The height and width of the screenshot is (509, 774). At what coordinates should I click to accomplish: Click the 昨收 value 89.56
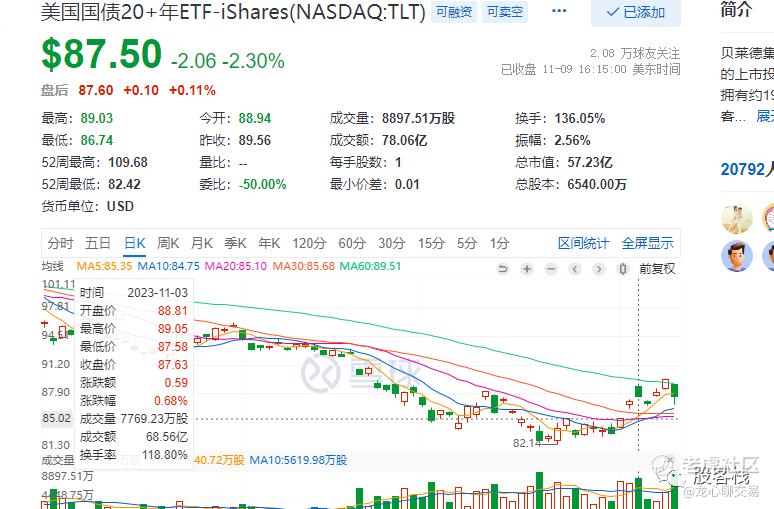[x=255, y=140]
